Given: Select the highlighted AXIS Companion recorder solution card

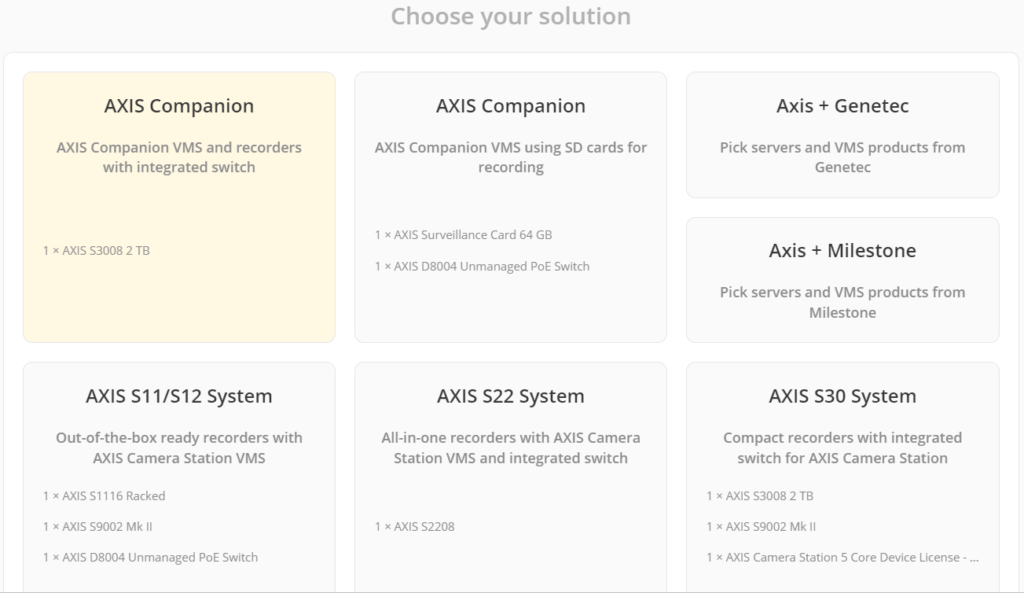Looking at the screenshot, I should click(179, 205).
